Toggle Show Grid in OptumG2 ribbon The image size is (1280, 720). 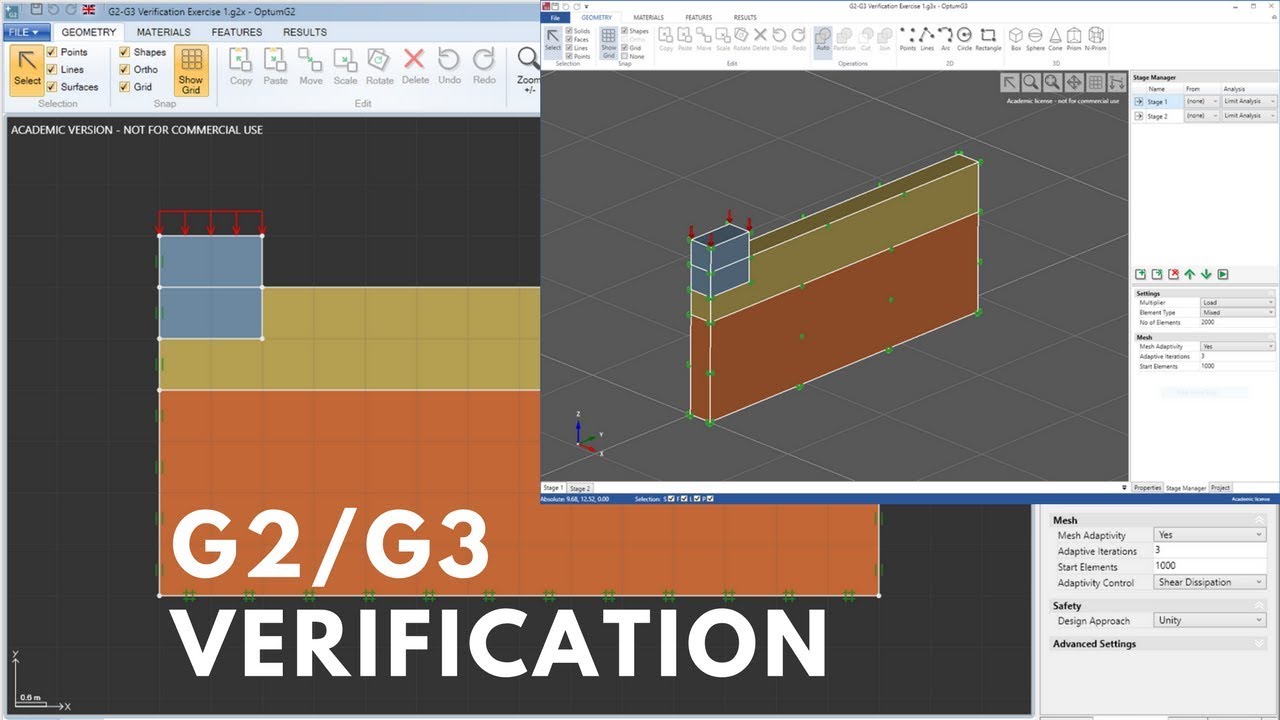[x=191, y=71]
